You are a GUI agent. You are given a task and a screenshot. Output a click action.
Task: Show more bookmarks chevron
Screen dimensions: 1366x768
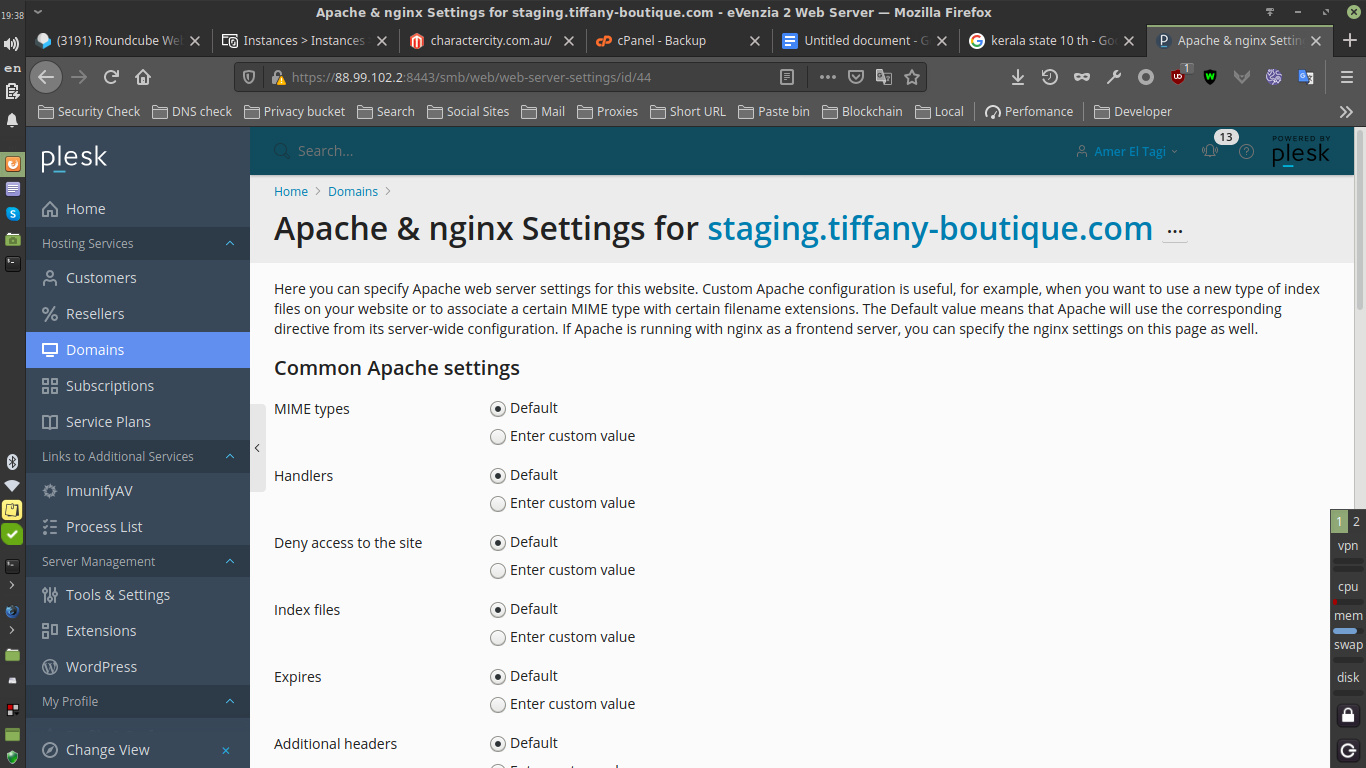(1346, 112)
